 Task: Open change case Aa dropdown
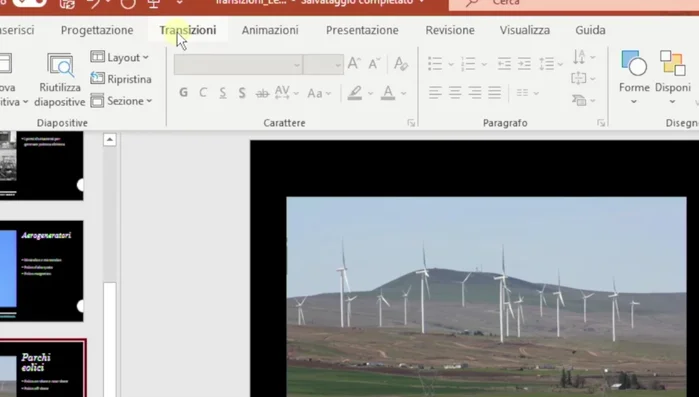(319, 93)
